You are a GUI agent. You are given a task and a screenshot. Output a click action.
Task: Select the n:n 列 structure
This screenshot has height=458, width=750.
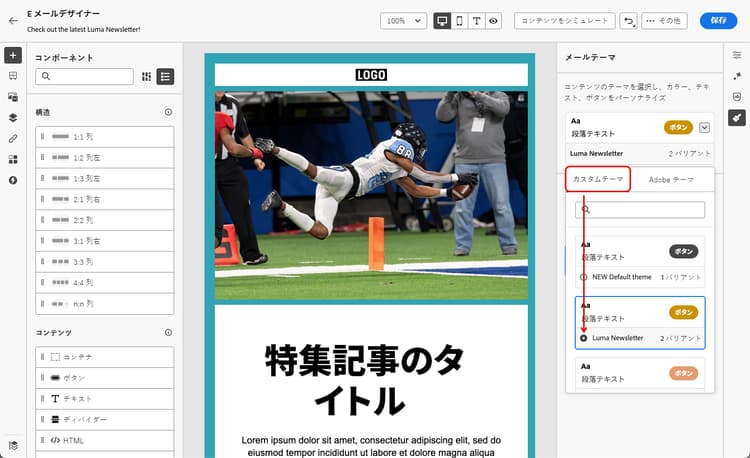click(x=105, y=304)
